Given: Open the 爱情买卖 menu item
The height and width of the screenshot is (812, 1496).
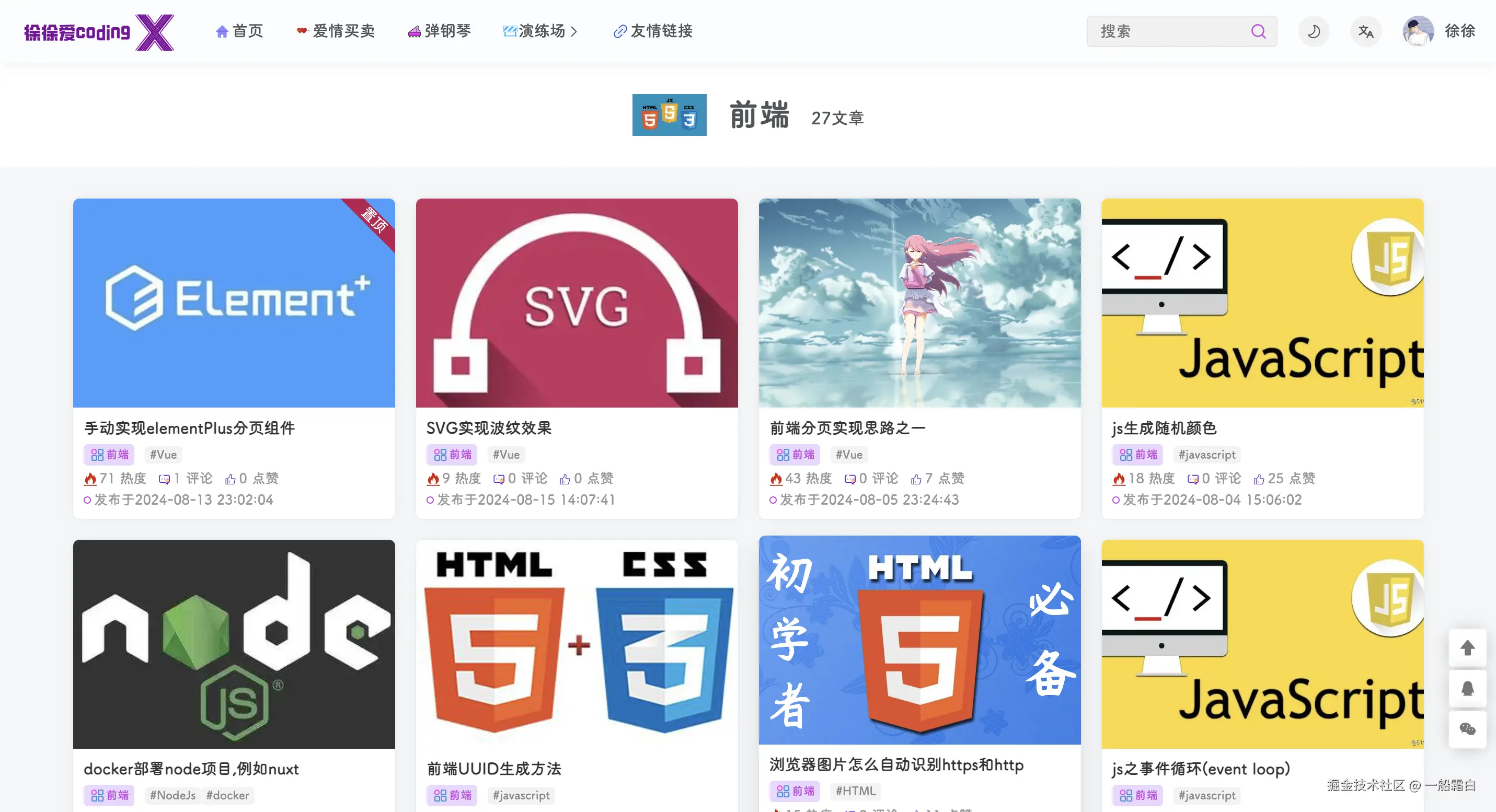Looking at the screenshot, I should click(336, 31).
